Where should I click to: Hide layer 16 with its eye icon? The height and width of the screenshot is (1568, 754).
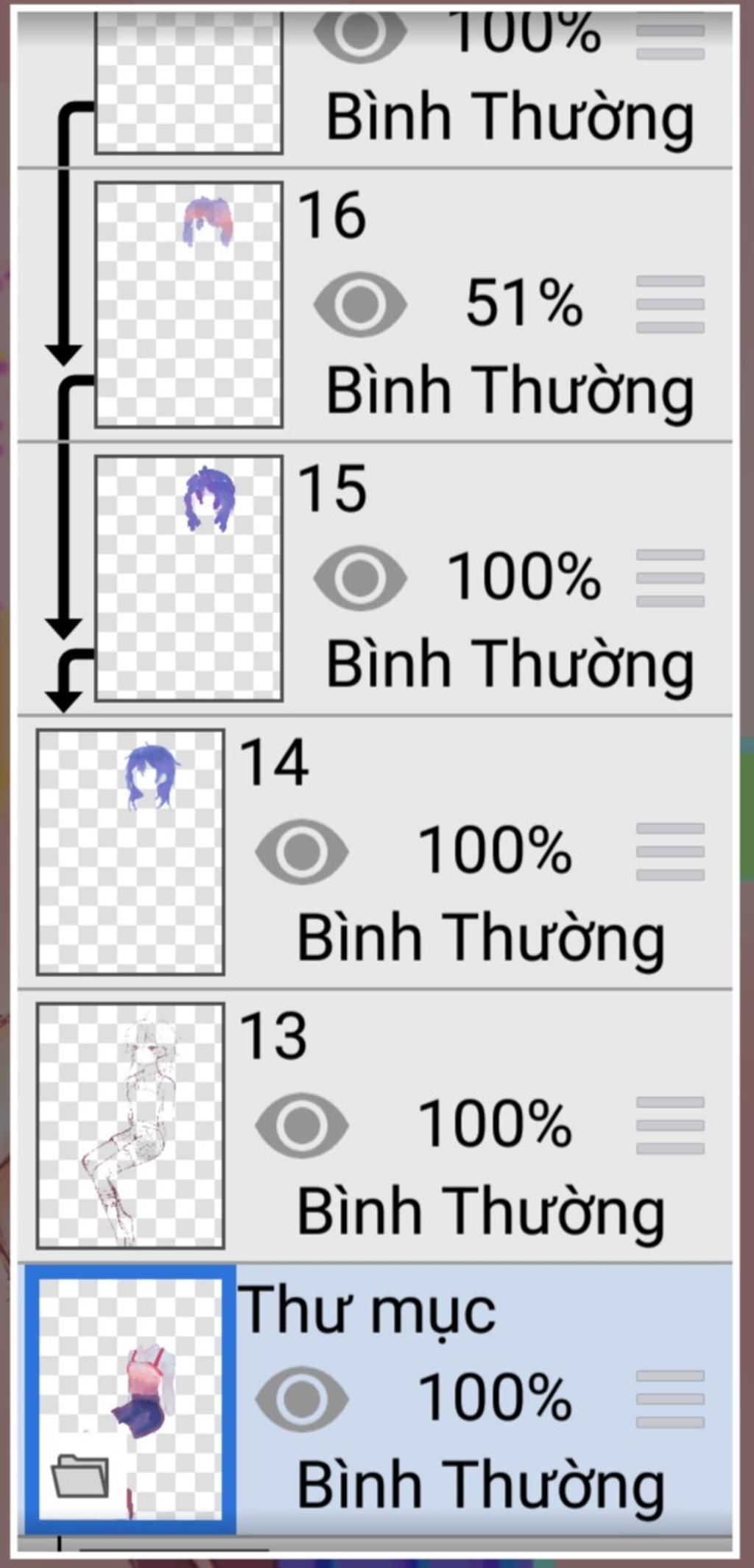[360, 303]
